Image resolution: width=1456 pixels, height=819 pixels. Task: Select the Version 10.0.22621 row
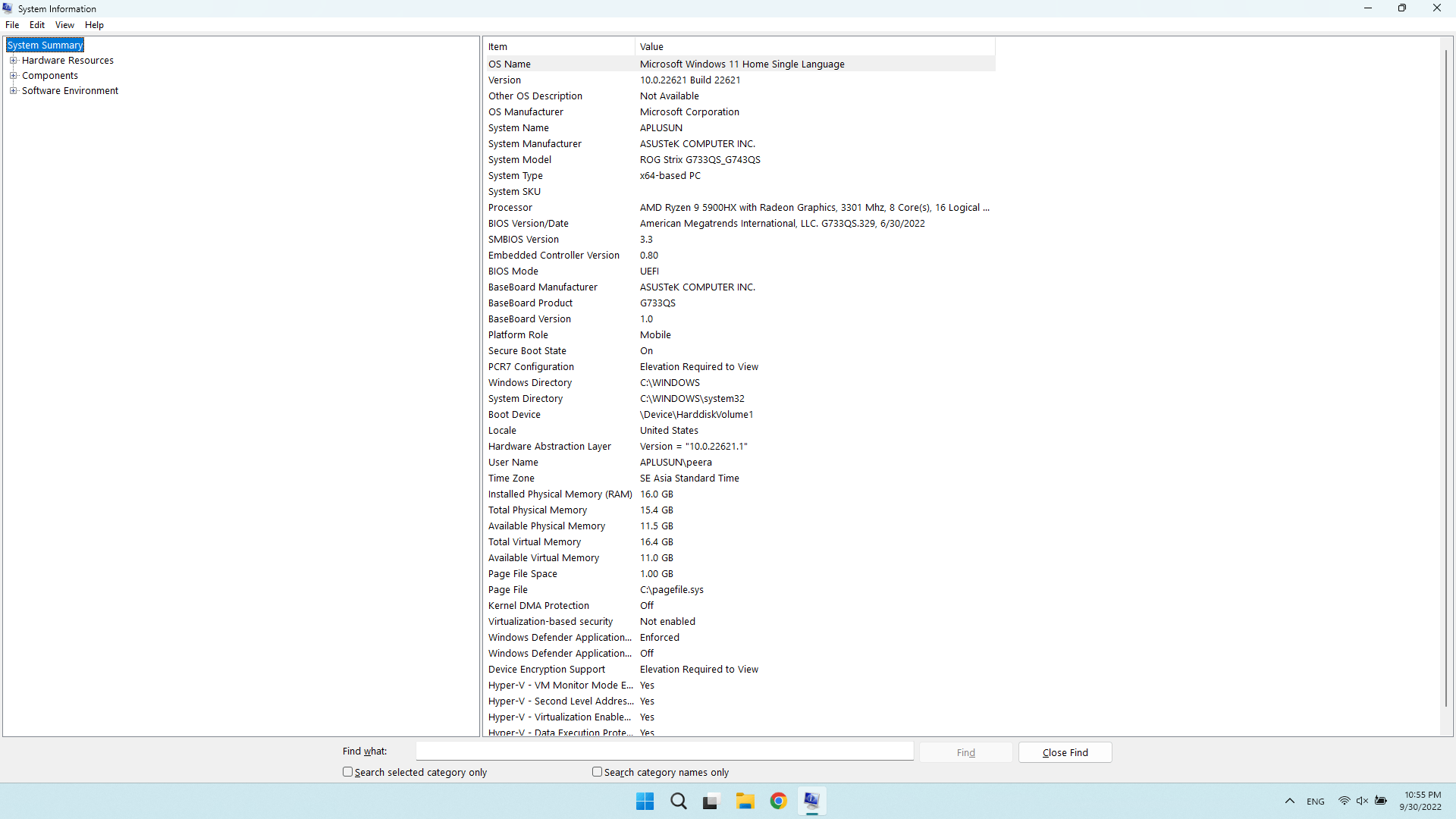point(740,80)
